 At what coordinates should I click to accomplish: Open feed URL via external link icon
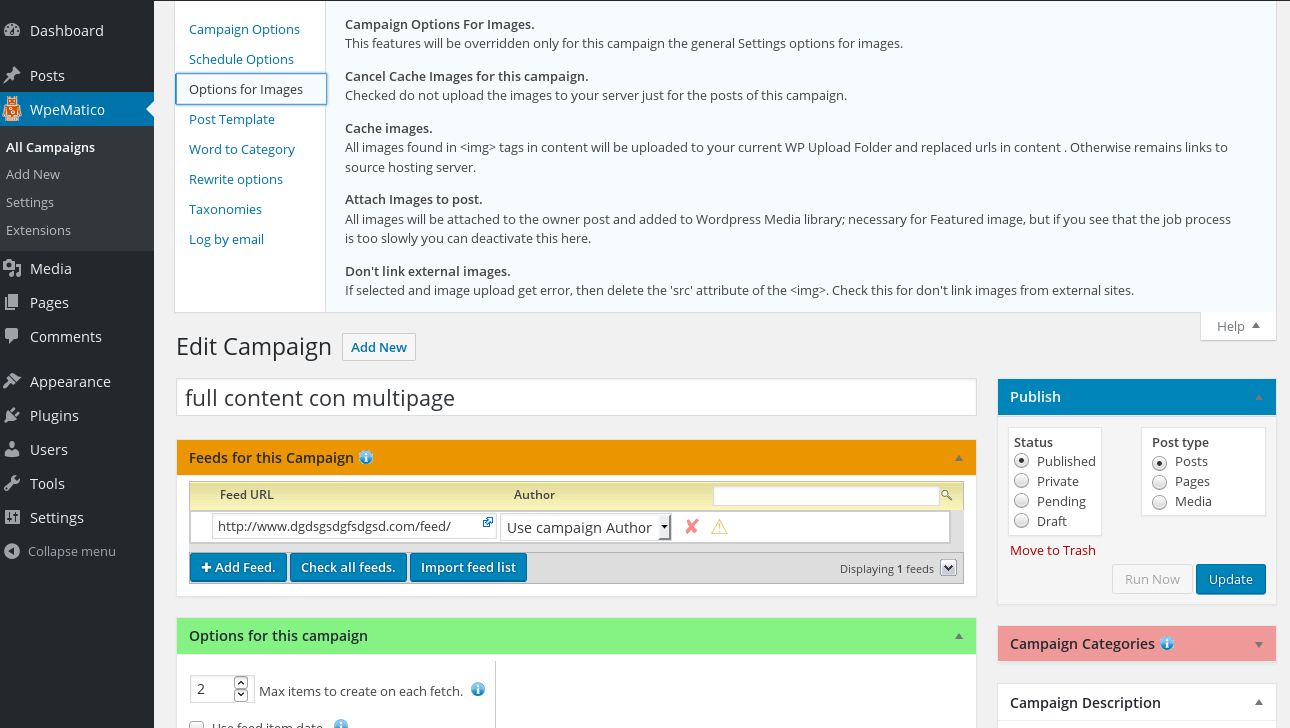(x=488, y=522)
